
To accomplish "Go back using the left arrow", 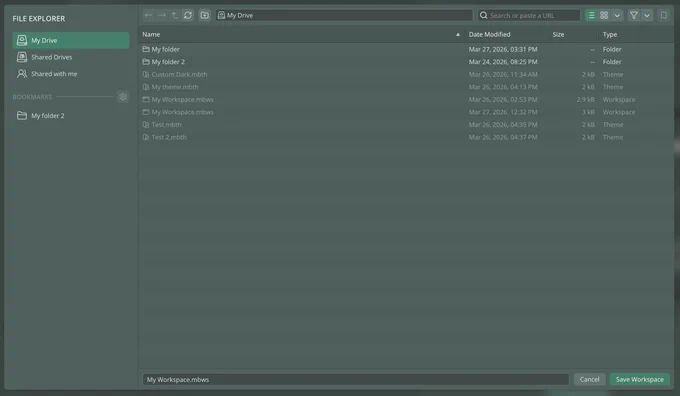I will 148,15.
